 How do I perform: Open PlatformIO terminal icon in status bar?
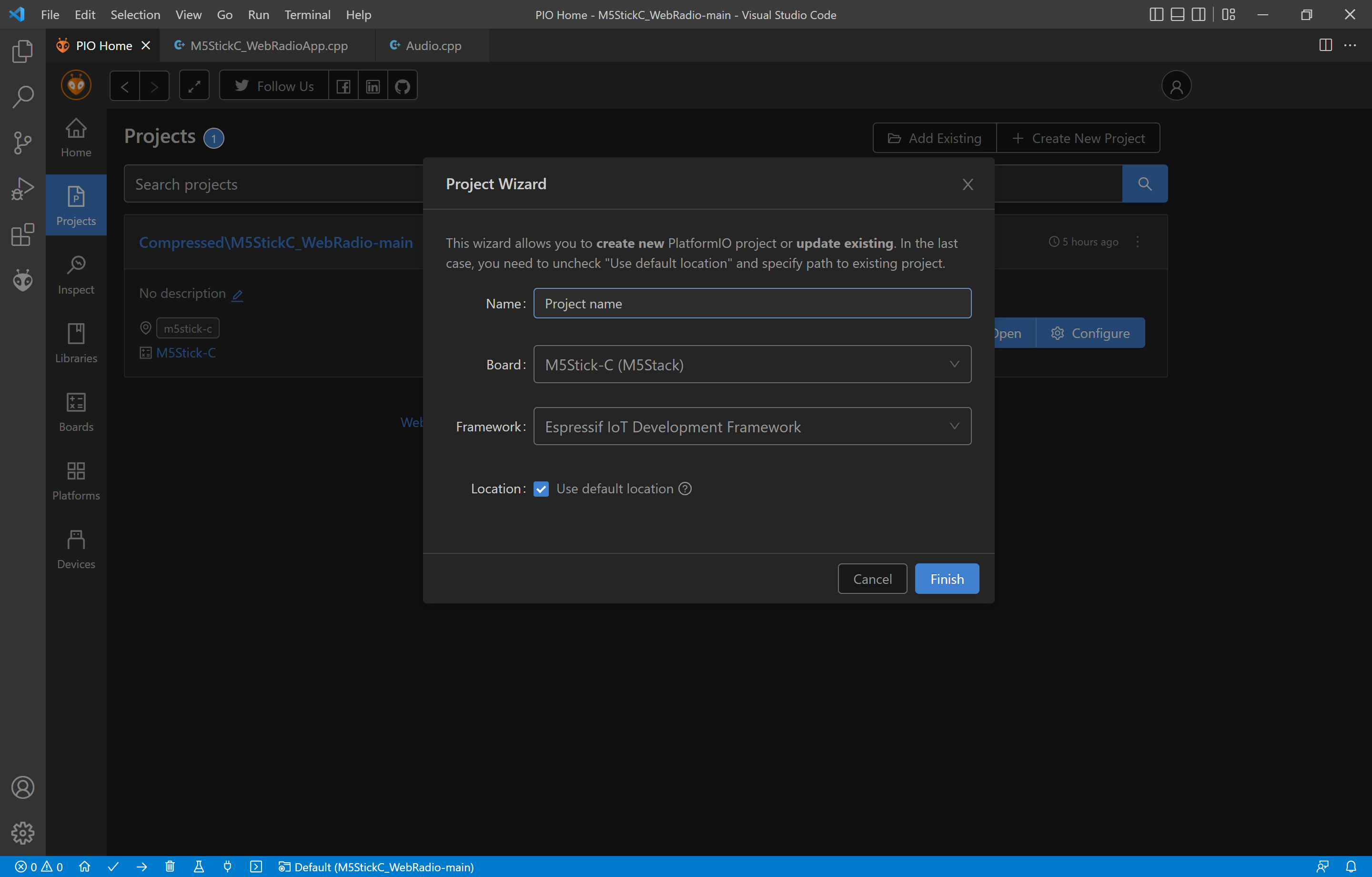tap(256, 867)
